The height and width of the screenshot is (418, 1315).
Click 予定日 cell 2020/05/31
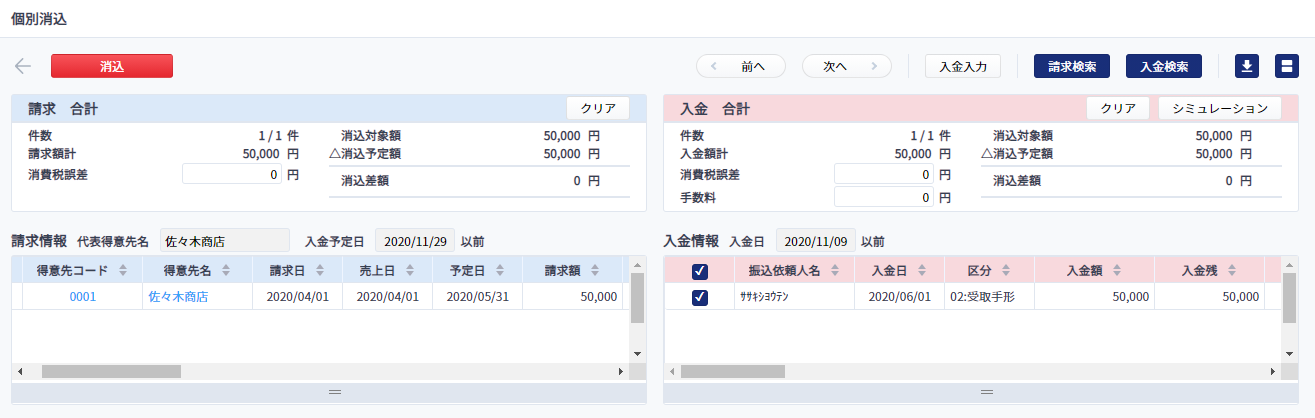(477, 297)
